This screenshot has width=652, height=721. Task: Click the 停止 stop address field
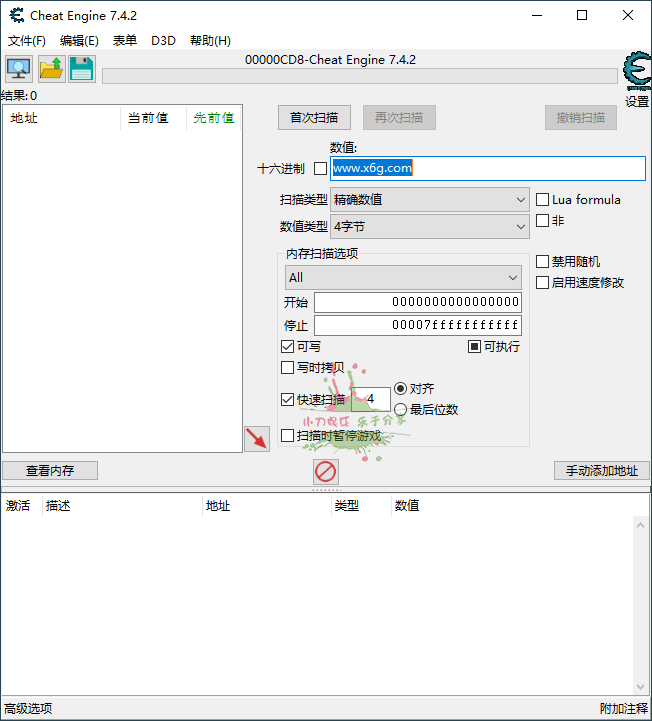click(x=418, y=325)
